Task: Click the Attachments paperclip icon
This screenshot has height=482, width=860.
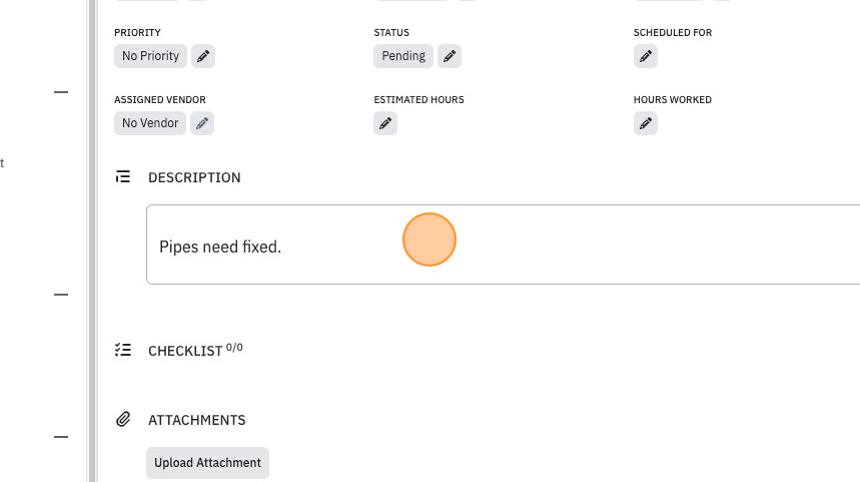Action: (x=123, y=419)
